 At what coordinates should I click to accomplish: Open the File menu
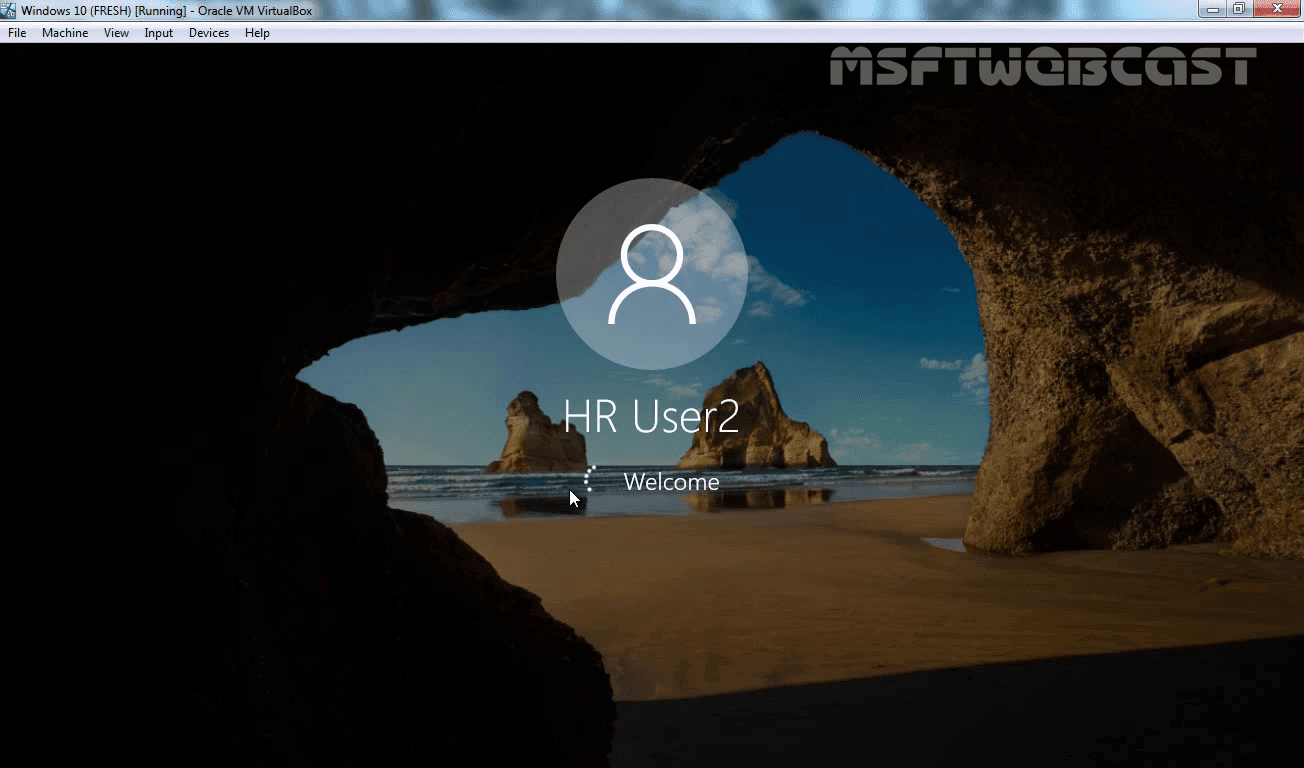pyautogui.click(x=17, y=33)
